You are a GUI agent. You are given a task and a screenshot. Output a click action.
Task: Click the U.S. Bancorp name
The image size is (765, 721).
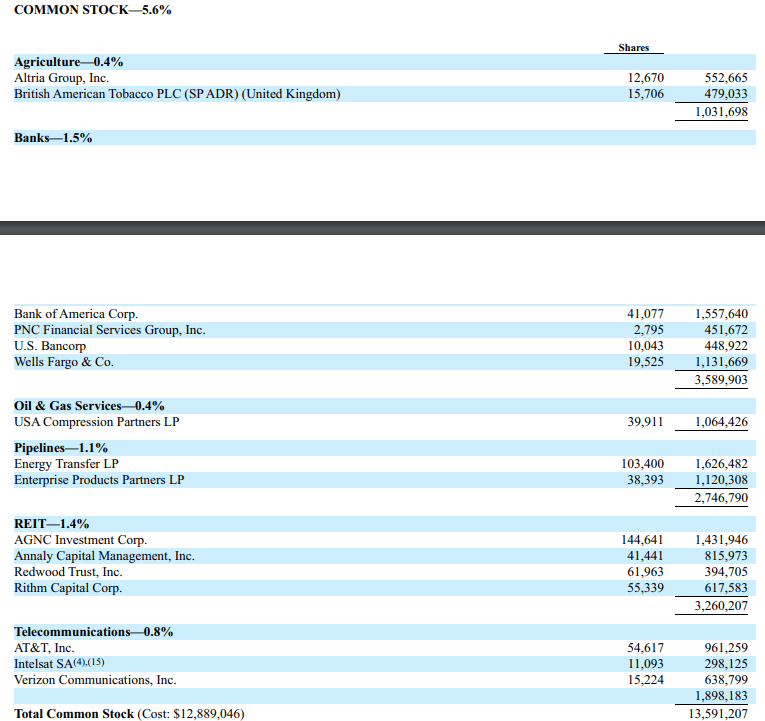50,346
